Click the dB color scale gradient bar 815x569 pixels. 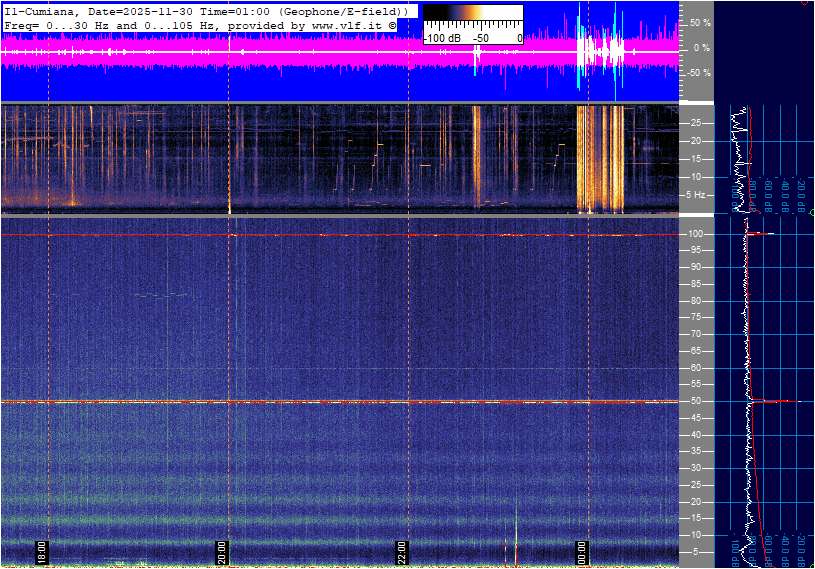tap(472, 20)
